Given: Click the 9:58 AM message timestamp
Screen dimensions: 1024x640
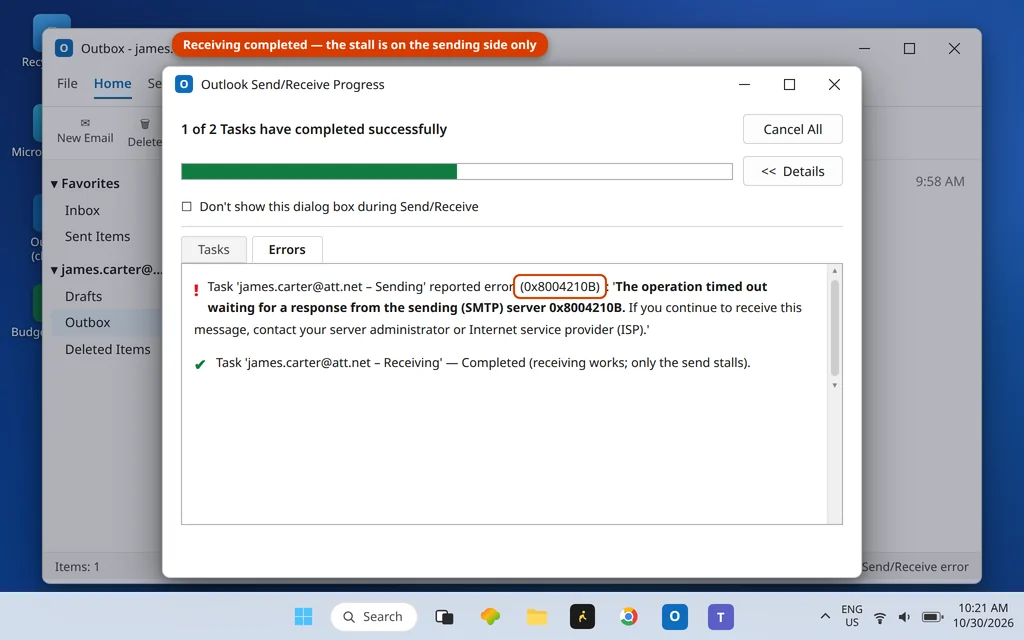Looking at the screenshot, I should pyautogui.click(x=940, y=182).
